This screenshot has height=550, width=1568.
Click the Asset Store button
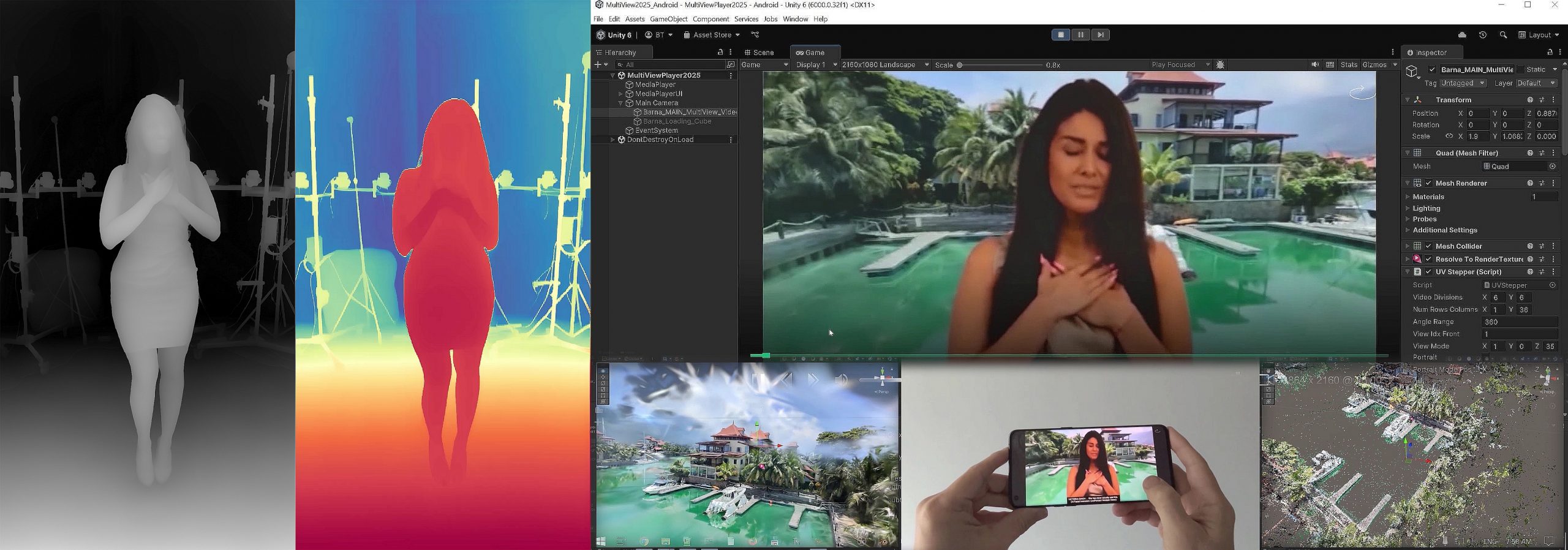click(x=712, y=35)
